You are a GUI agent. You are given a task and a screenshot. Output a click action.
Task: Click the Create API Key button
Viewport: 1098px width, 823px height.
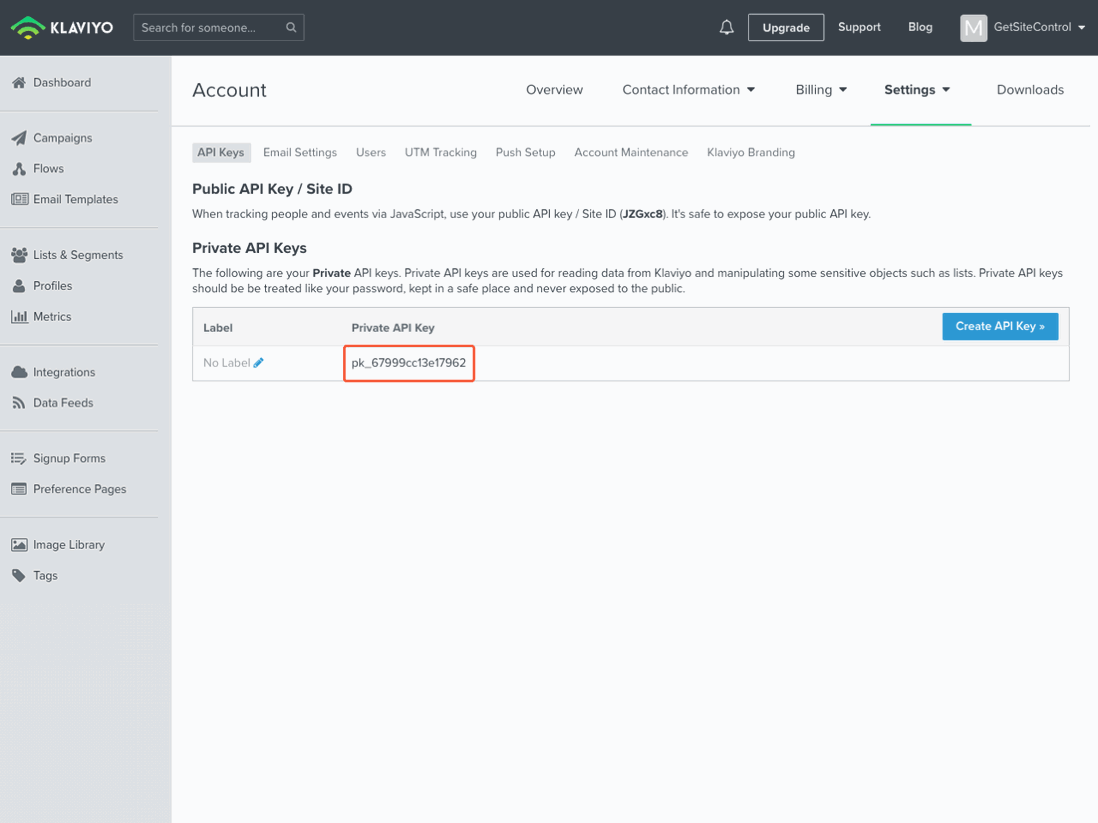pyautogui.click(x=999, y=326)
